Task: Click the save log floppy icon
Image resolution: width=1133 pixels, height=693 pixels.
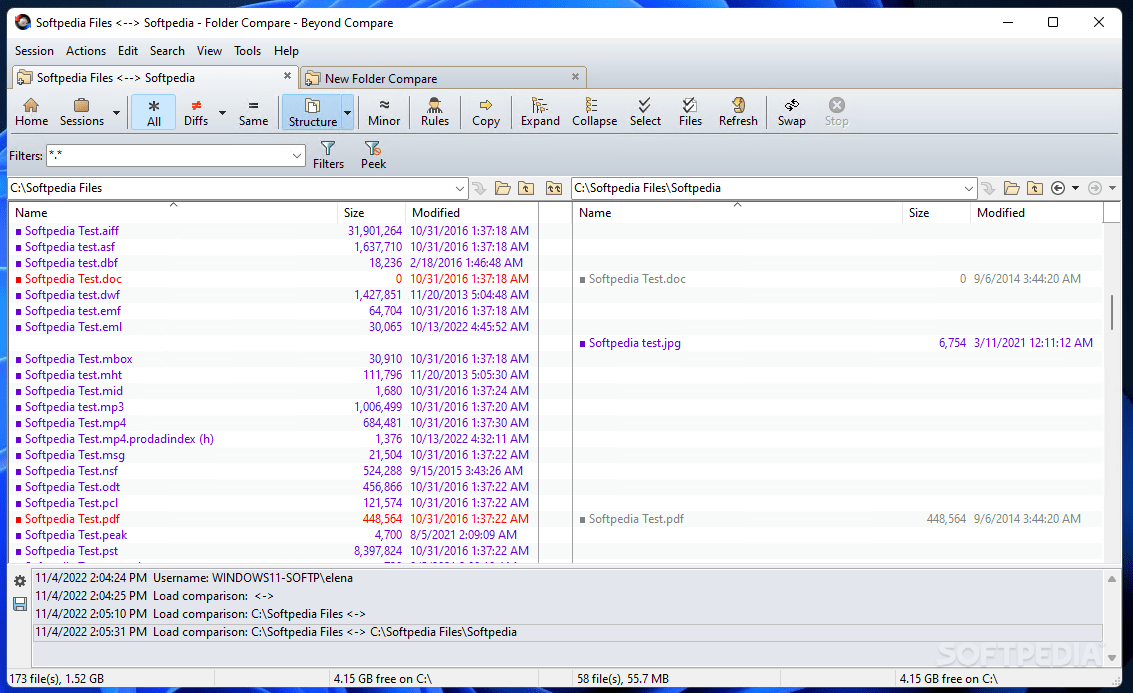Action: (20, 603)
